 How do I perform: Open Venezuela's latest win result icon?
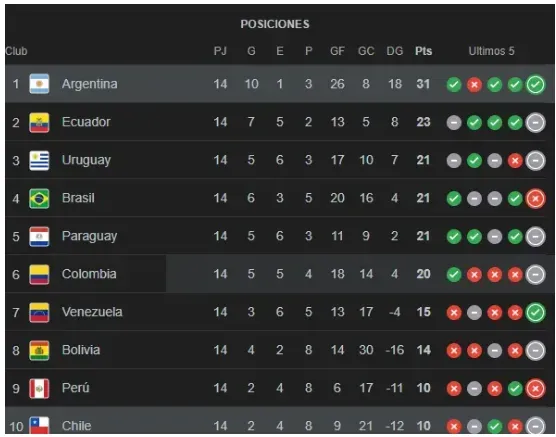point(535,312)
